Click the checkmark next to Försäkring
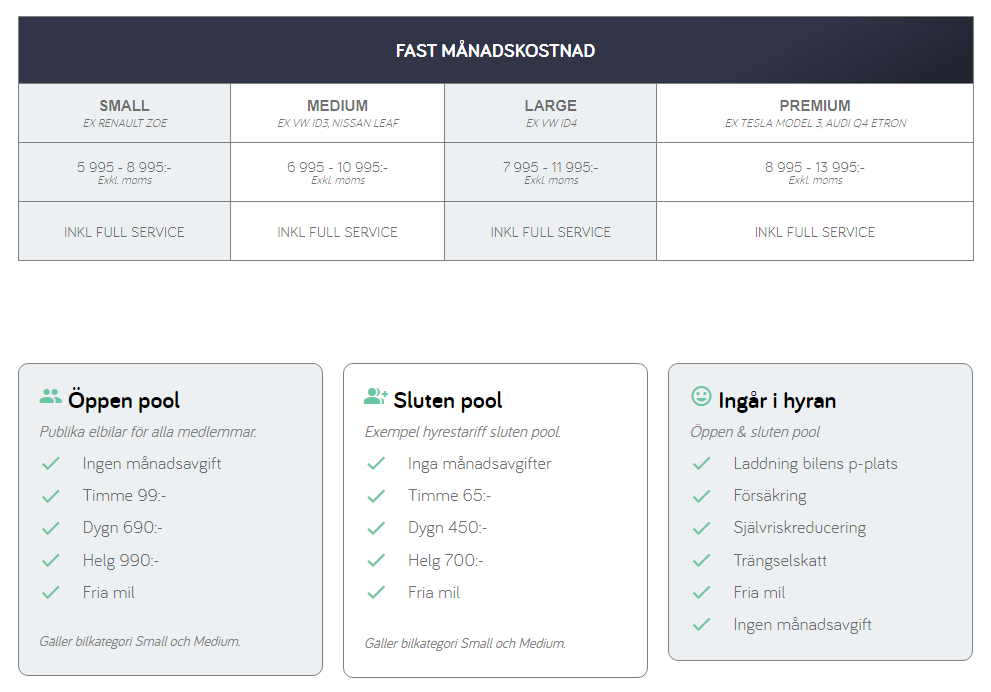 coord(701,496)
